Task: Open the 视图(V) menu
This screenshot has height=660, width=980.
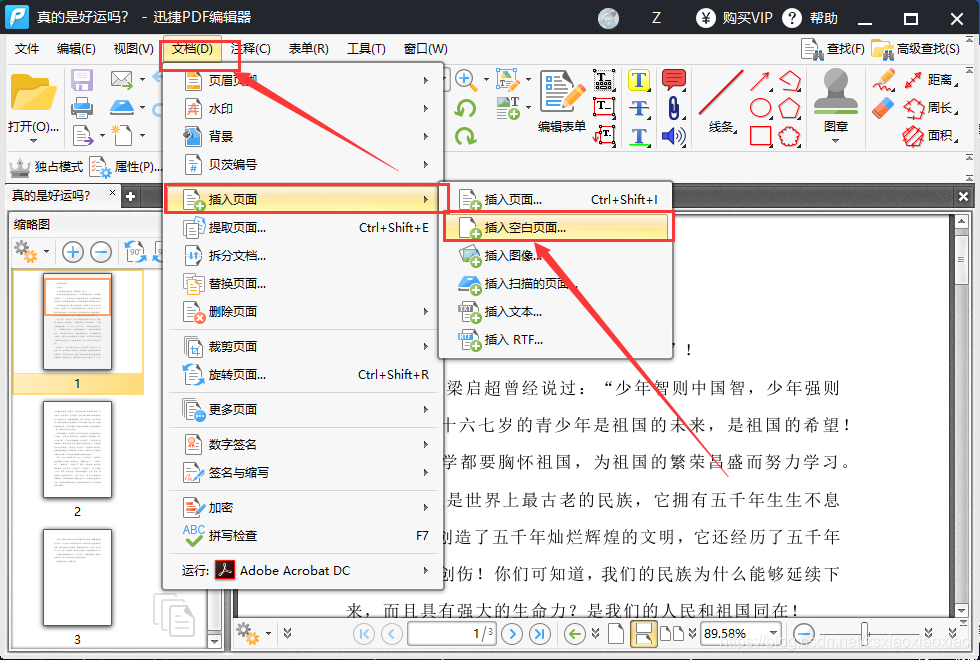Action: click(x=133, y=49)
